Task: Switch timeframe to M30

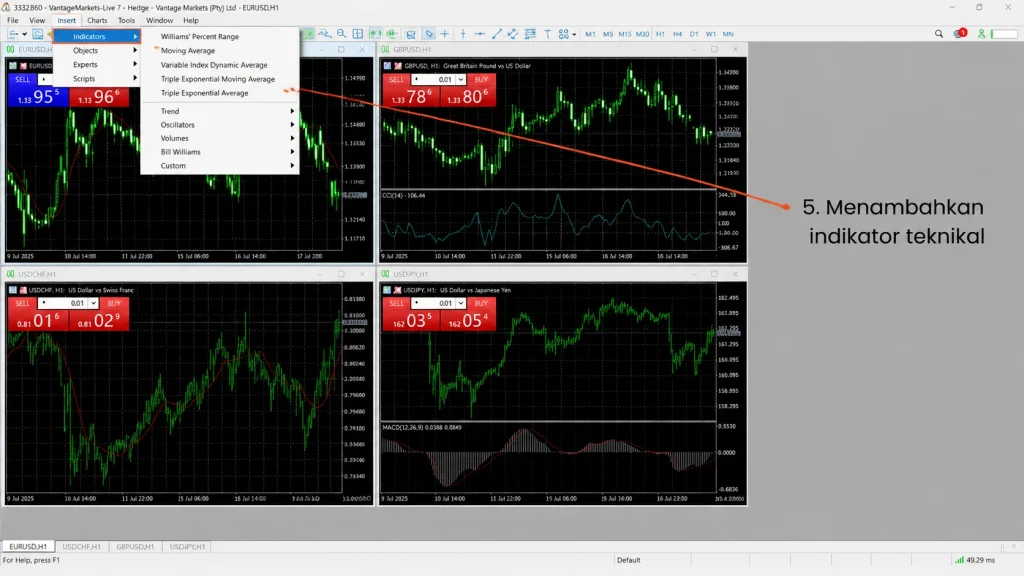Action: (x=643, y=34)
